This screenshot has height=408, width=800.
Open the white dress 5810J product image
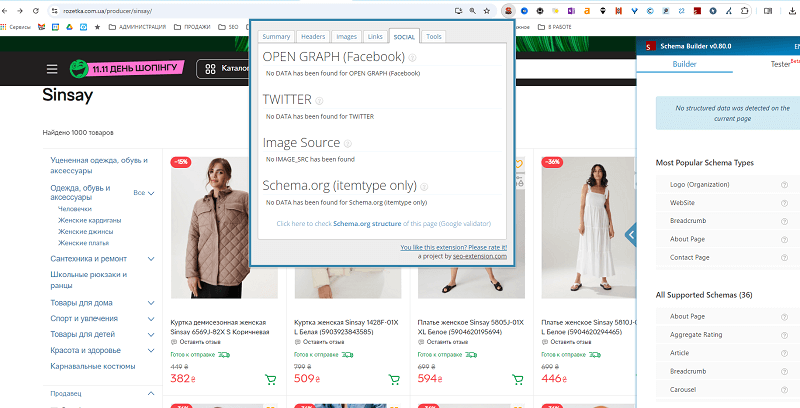(x=588, y=227)
